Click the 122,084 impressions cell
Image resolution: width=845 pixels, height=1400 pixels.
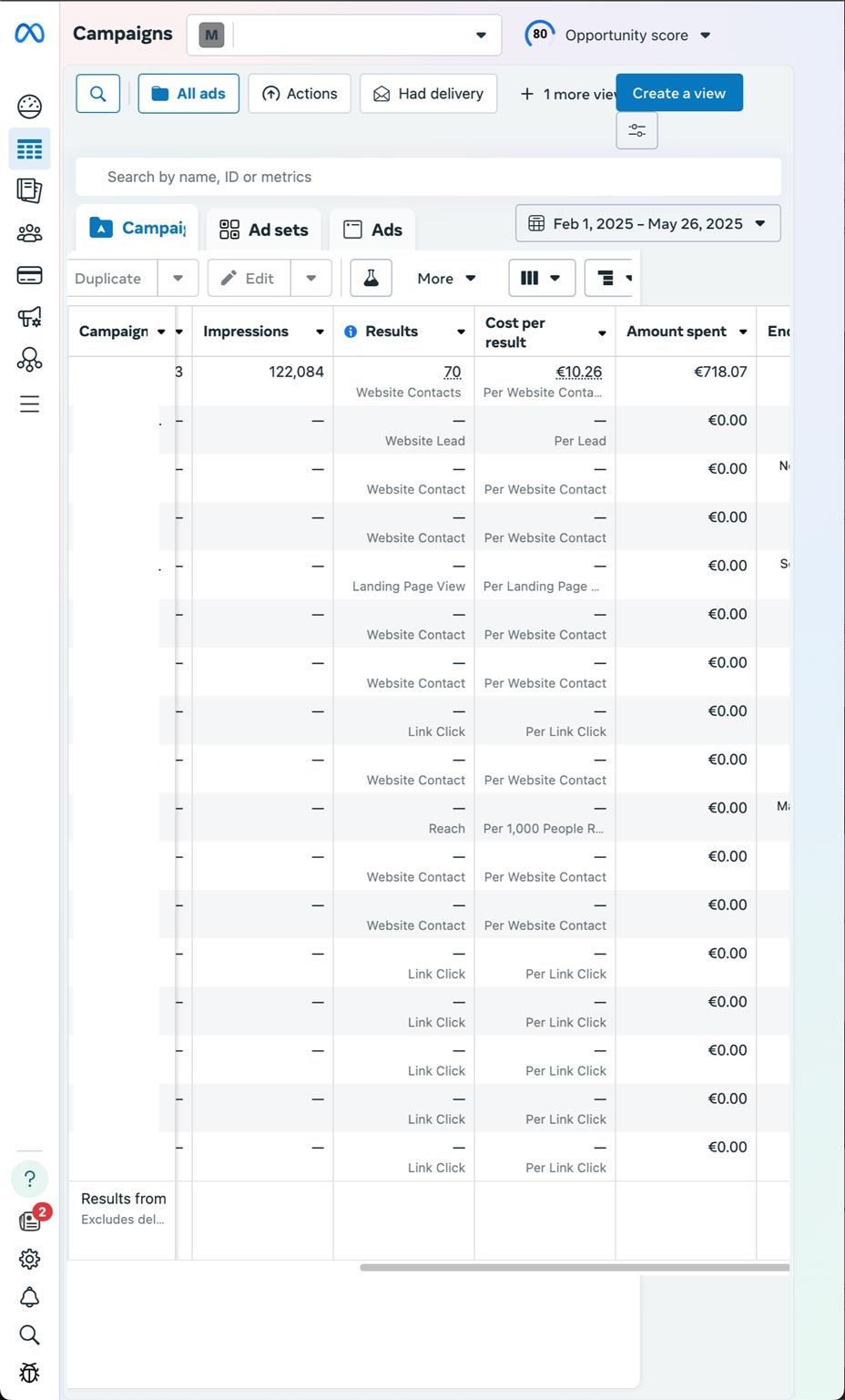(296, 372)
